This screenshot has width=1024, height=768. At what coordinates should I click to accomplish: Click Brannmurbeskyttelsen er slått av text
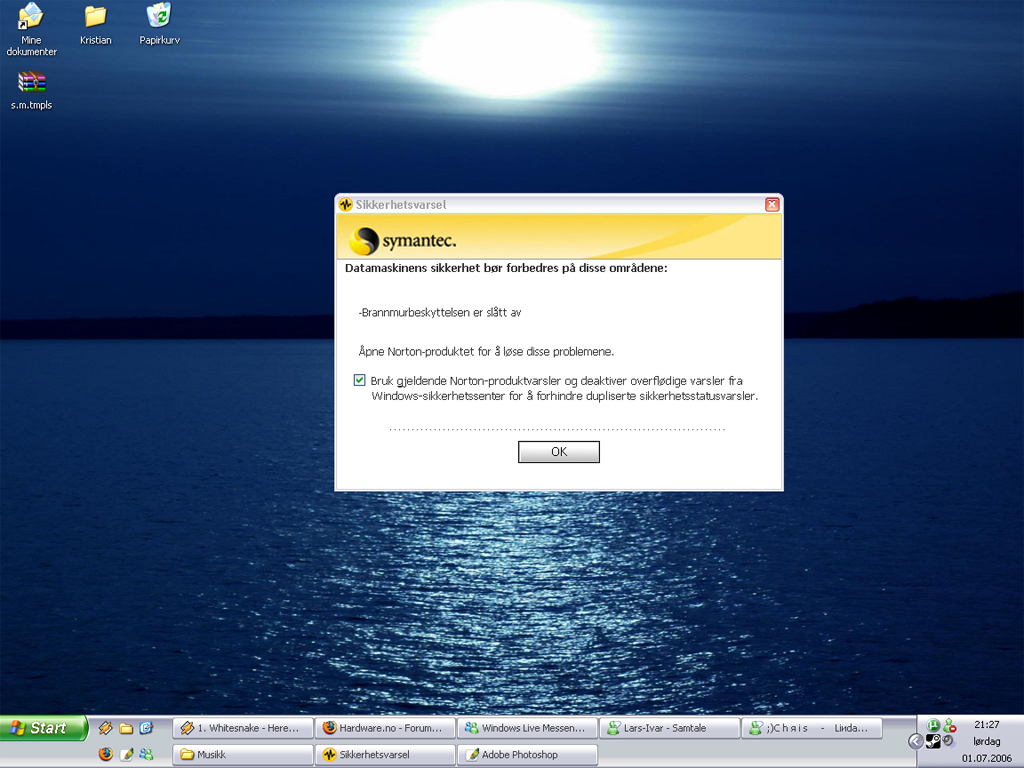click(440, 312)
